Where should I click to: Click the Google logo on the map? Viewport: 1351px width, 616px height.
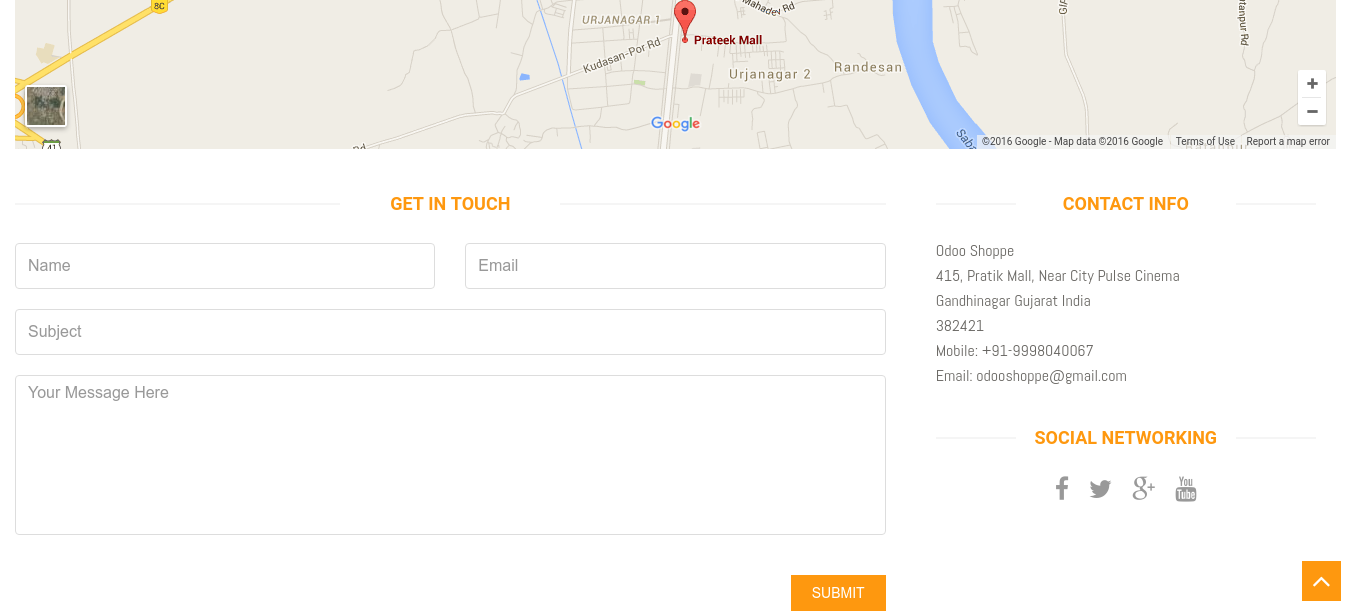point(675,124)
